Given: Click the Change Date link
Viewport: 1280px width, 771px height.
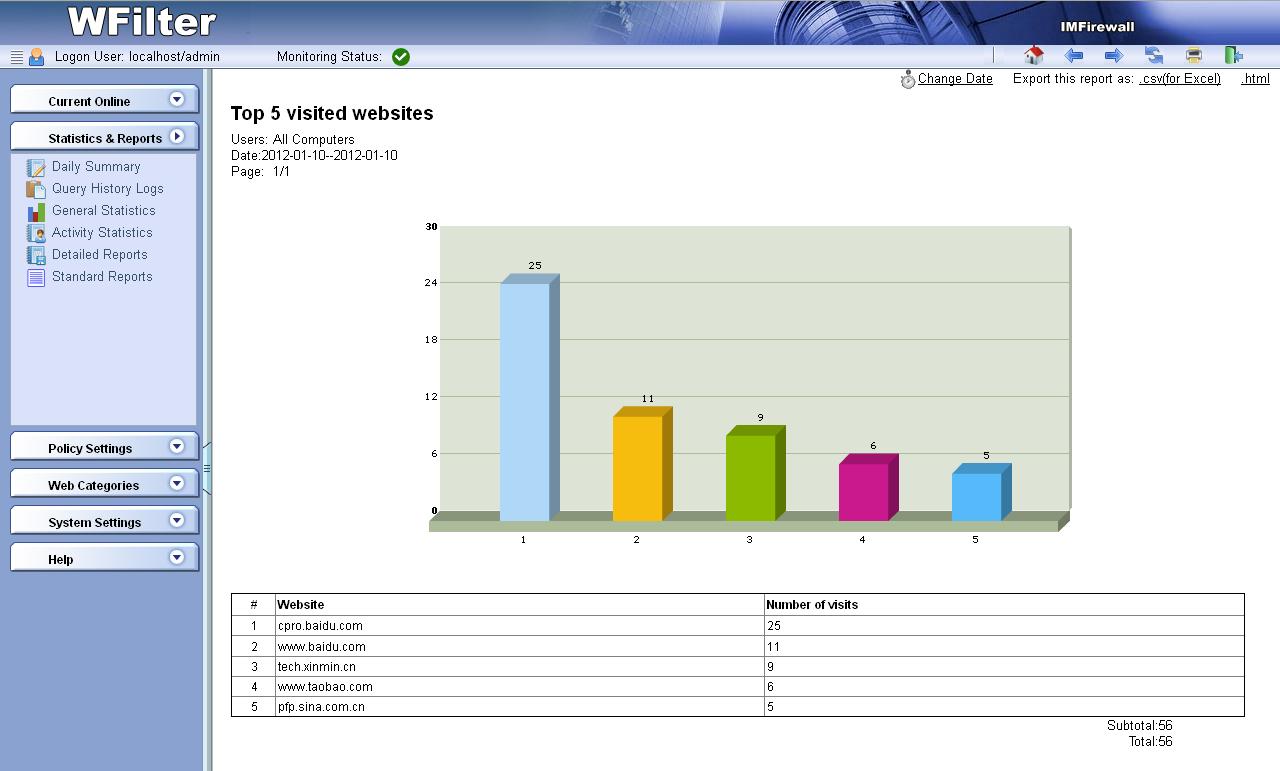Looking at the screenshot, I should [x=955, y=79].
